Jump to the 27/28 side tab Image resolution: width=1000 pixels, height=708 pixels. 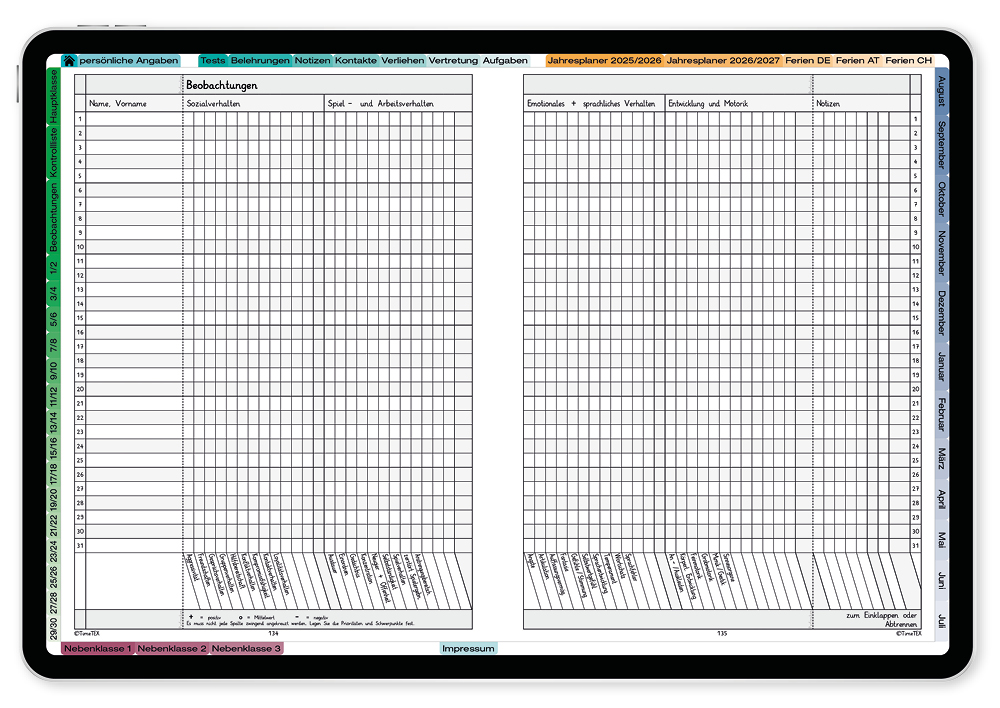(x=54, y=603)
